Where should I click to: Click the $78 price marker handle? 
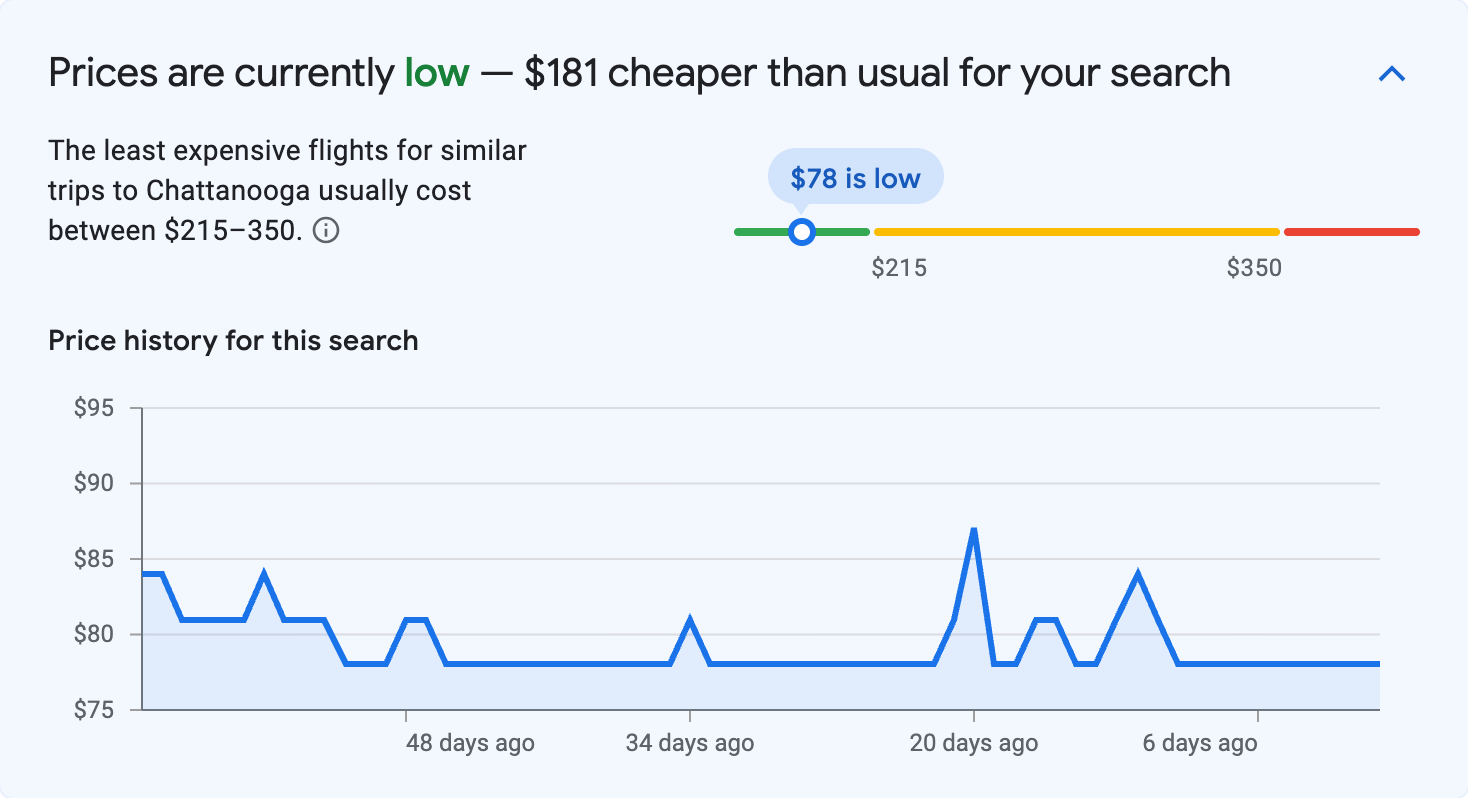[x=801, y=231]
